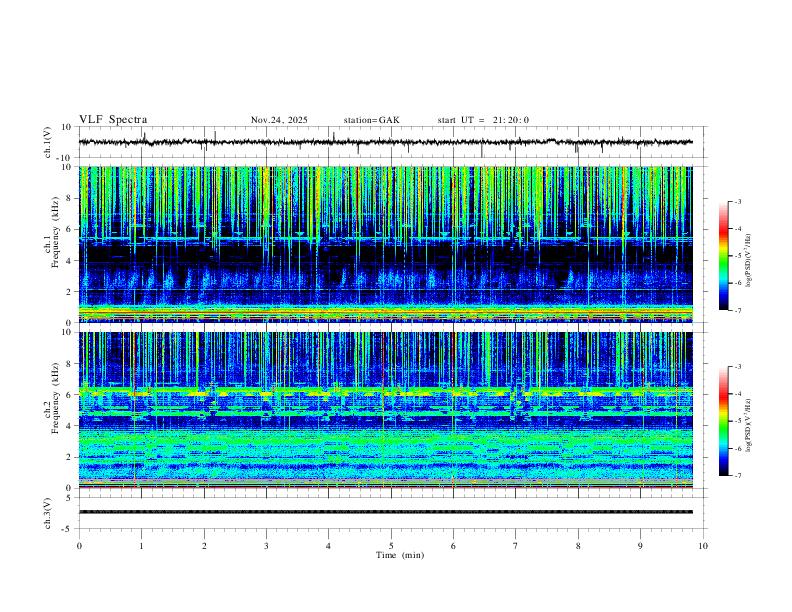Click the "8" tick on the time axis

pyautogui.click(x=578, y=546)
